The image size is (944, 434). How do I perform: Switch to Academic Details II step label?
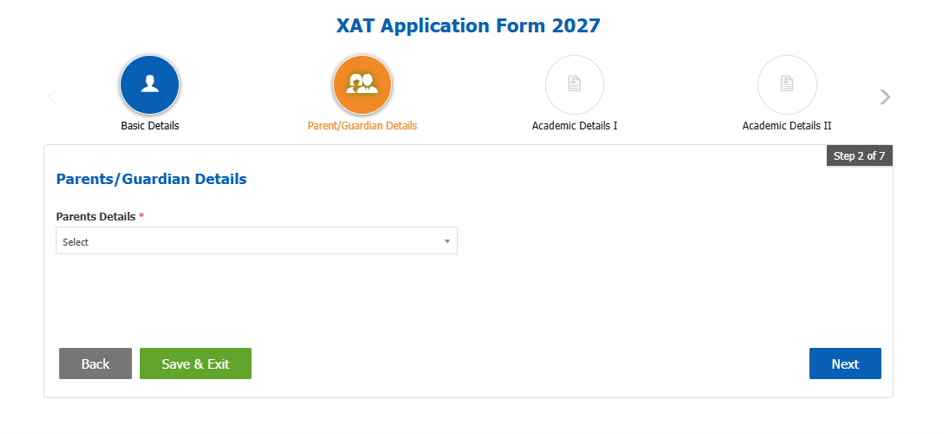pos(787,126)
